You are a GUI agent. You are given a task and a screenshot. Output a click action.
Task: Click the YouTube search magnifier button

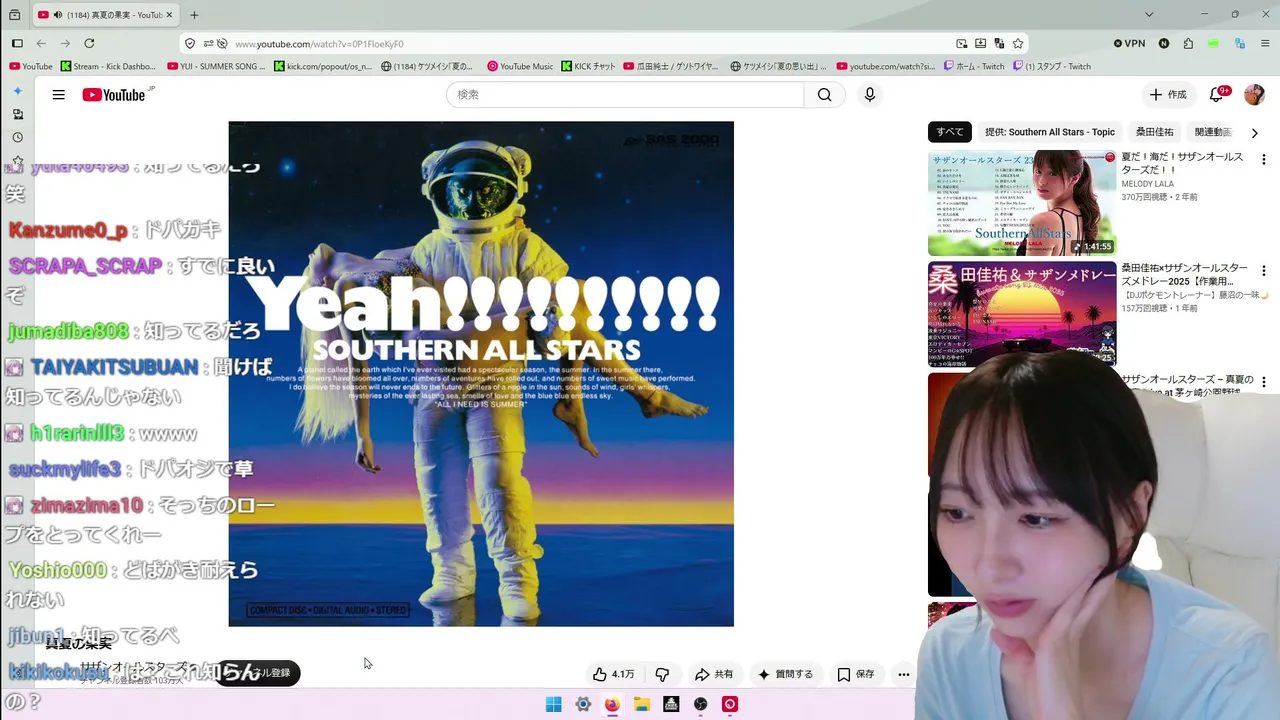824,95
